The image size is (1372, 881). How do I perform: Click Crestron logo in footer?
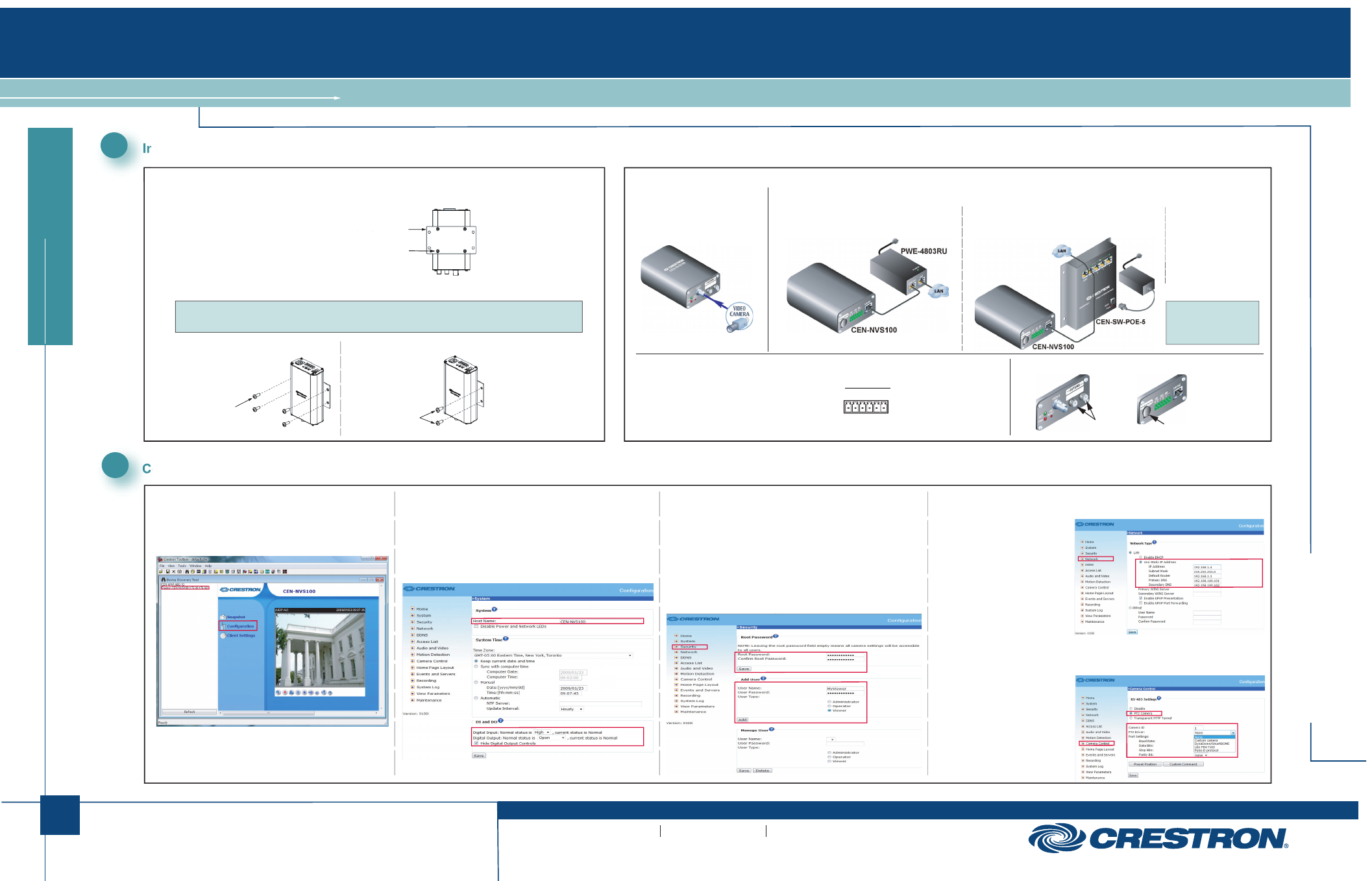pos(1158,838)
